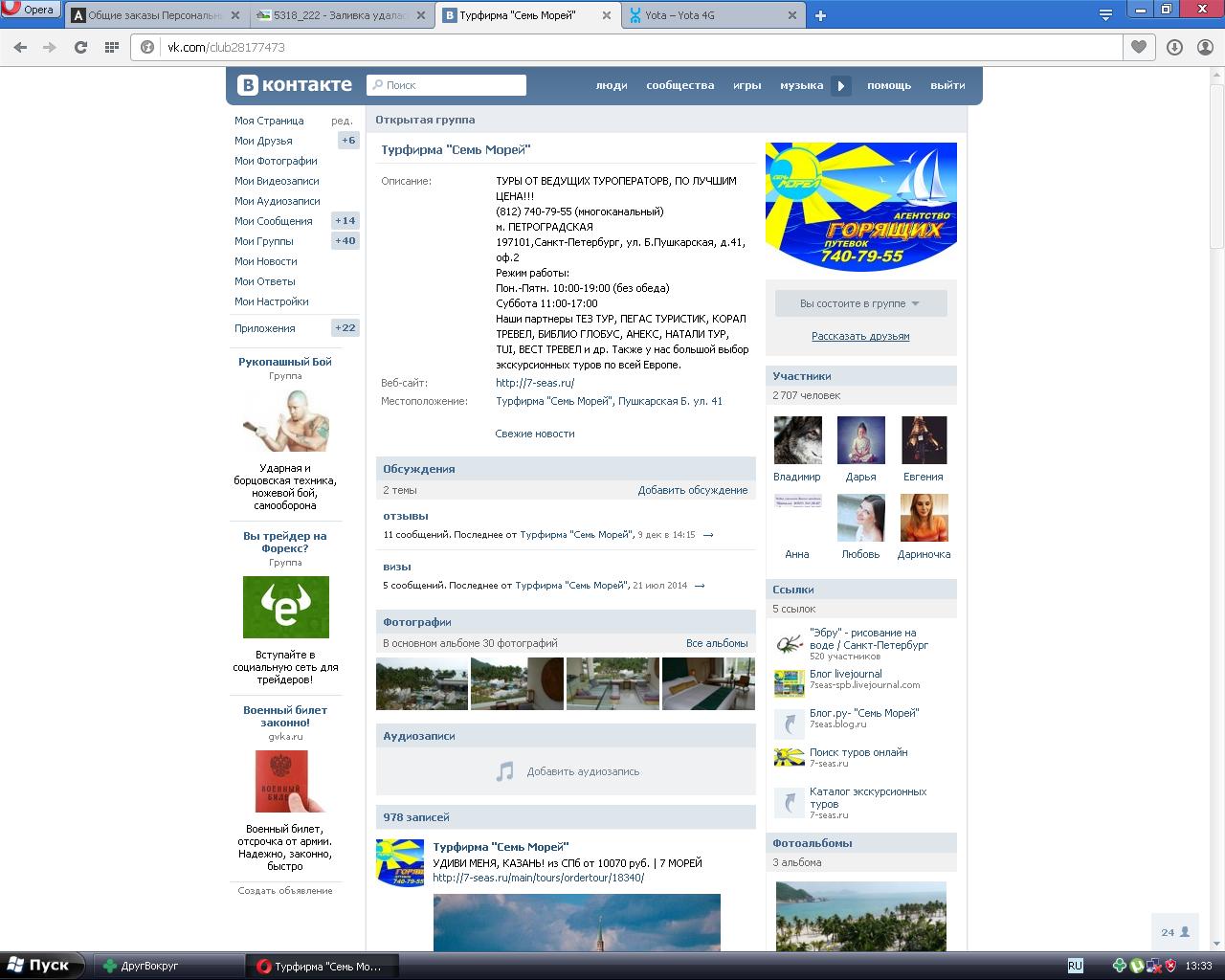Open the tab list menu dropdown
This screenshot has width=1225, height=980.
(x=1105, y=15)
